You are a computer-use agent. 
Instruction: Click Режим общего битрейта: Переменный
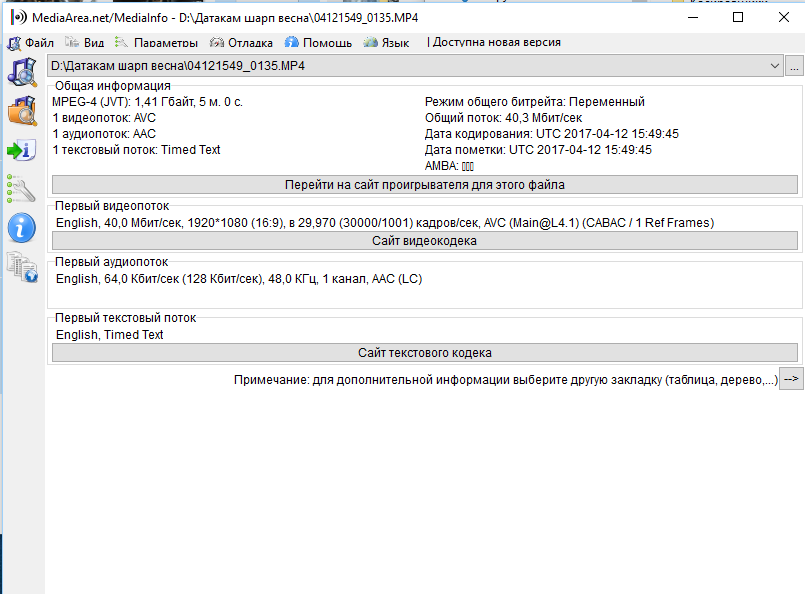click(534, 102)
